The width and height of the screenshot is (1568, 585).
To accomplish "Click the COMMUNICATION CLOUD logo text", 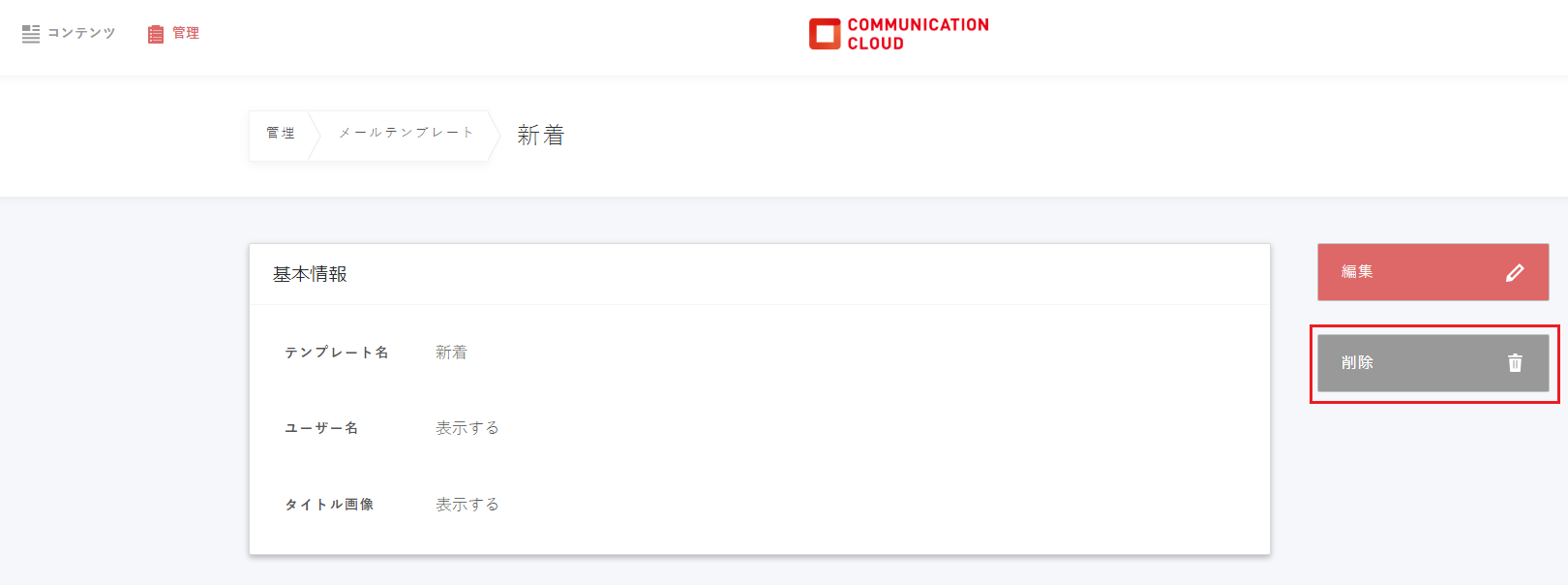I will pyautogui.click(x=917, y=34).
